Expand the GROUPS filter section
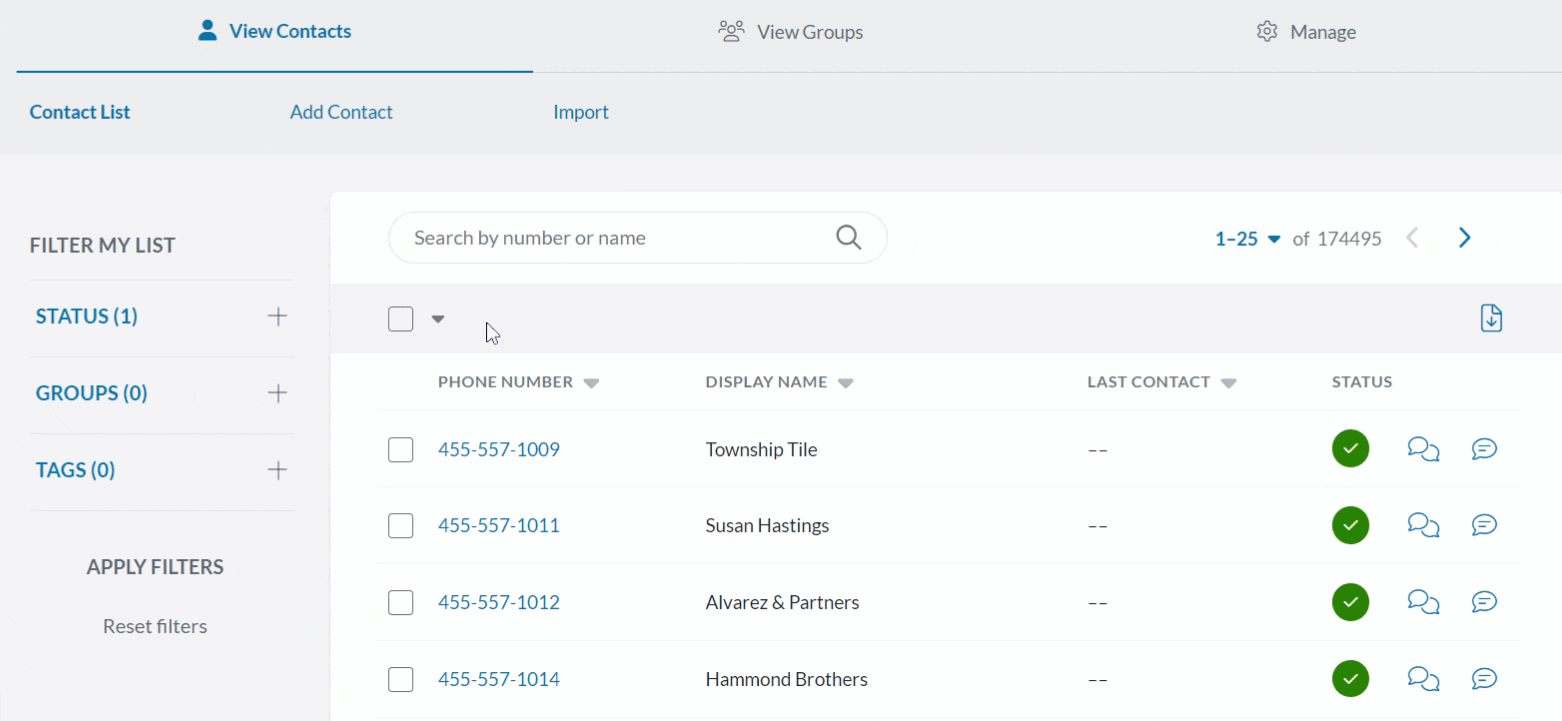The height and width of the screenshot is (721, 1562). coord(277,393)
